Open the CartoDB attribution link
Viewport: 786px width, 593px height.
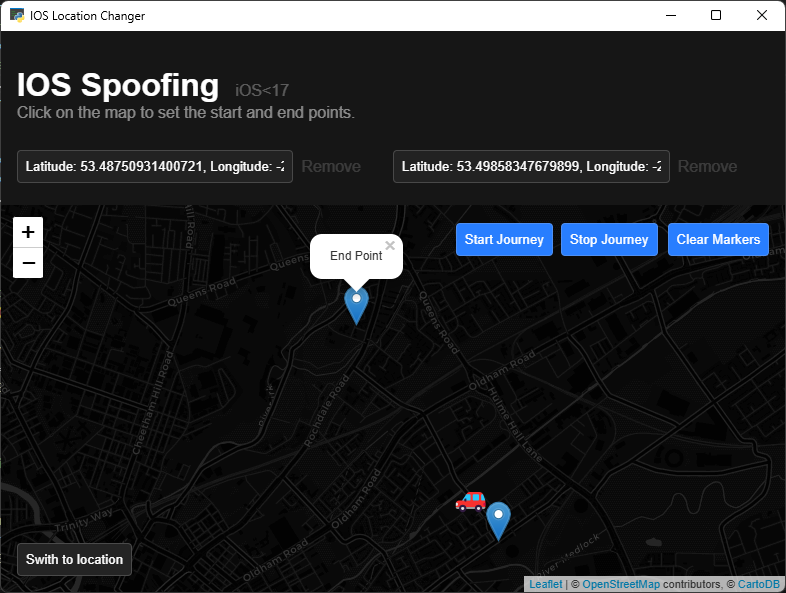758,584
